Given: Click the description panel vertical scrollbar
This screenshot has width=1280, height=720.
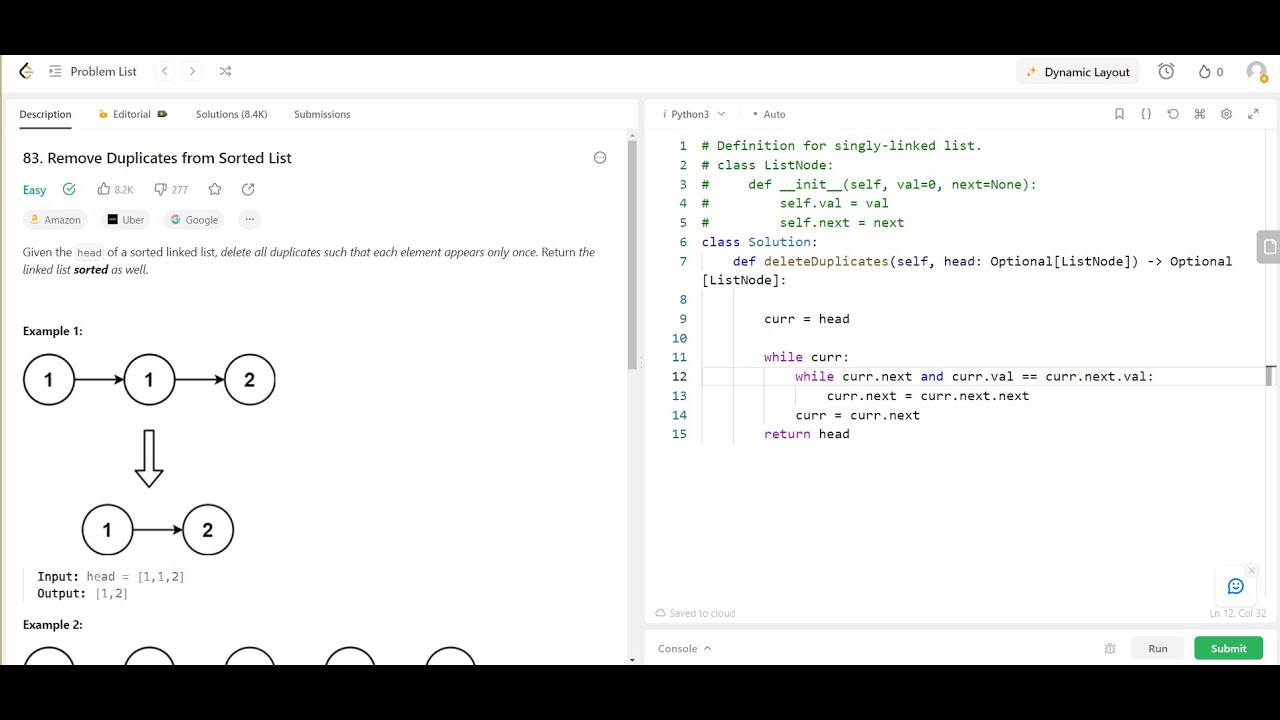Looking at the screenshot, I should point(631,255).
